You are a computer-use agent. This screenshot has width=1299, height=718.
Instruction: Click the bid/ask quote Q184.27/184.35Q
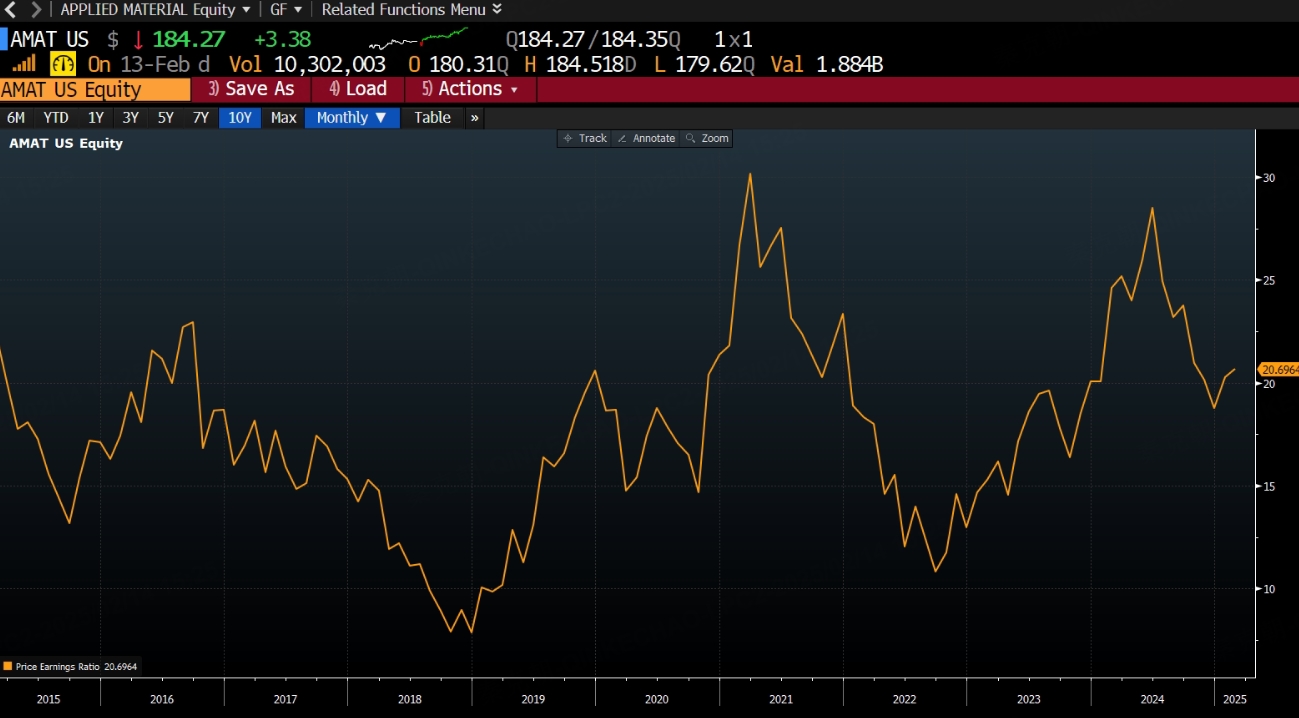[593, 40]
